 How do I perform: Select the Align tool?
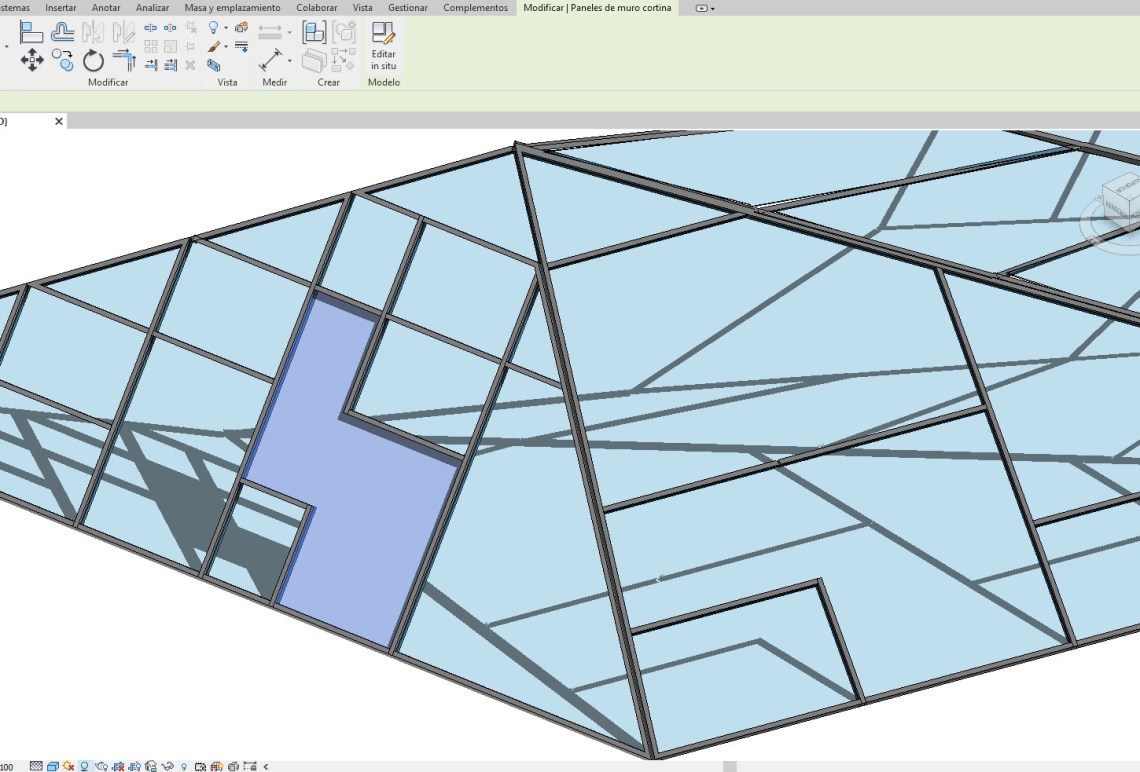32,32
